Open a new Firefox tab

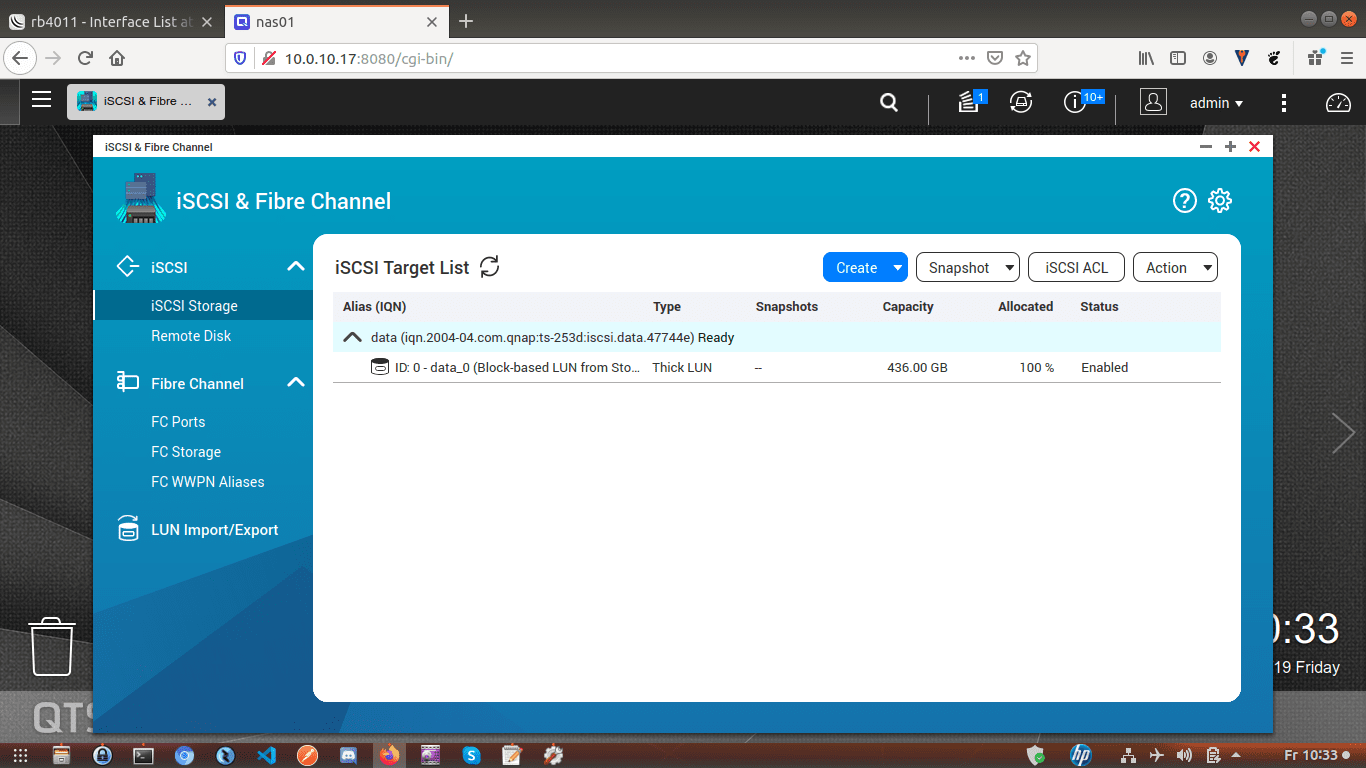[465, 21]
